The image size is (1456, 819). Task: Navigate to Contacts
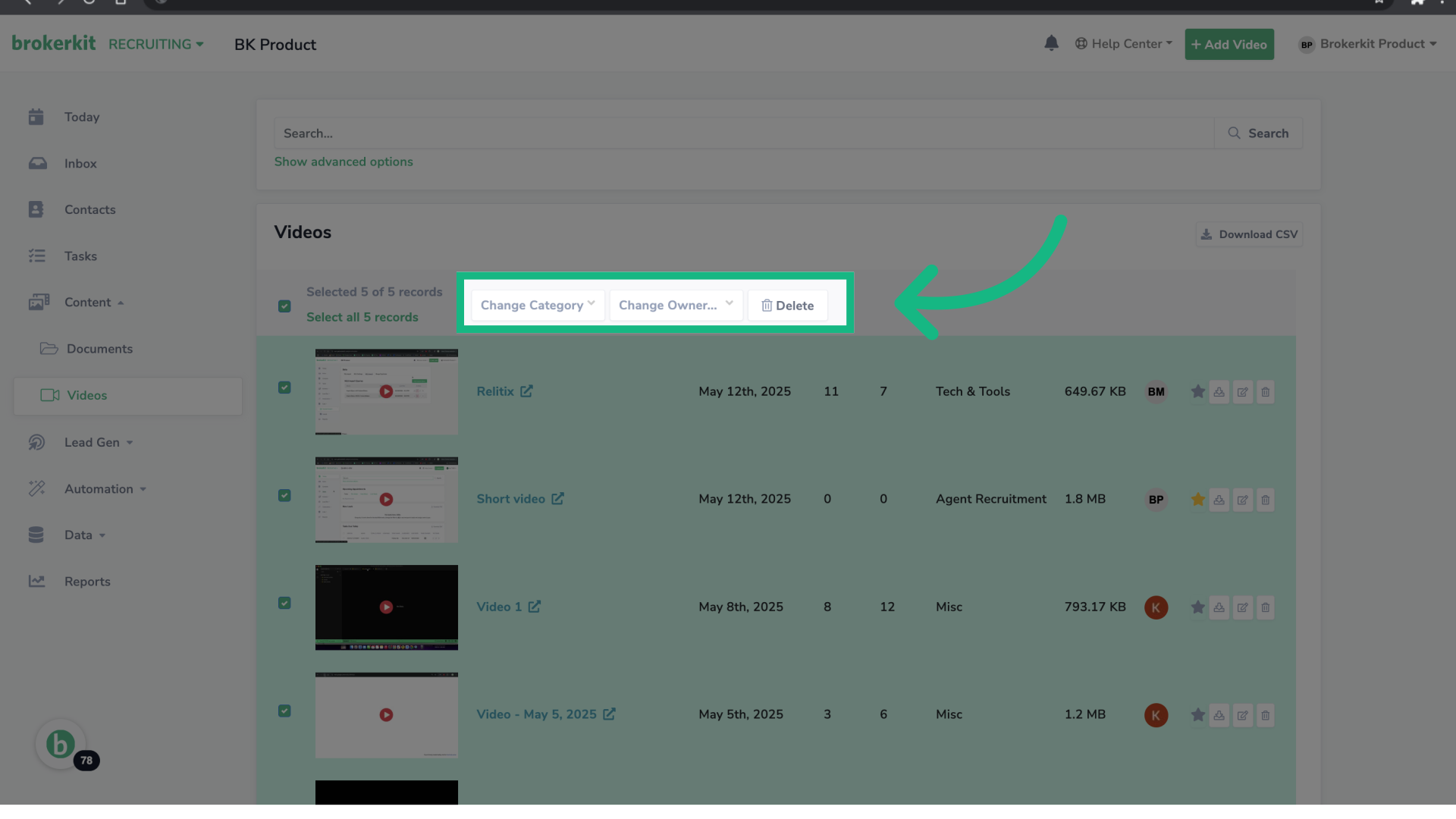(89, 210)
